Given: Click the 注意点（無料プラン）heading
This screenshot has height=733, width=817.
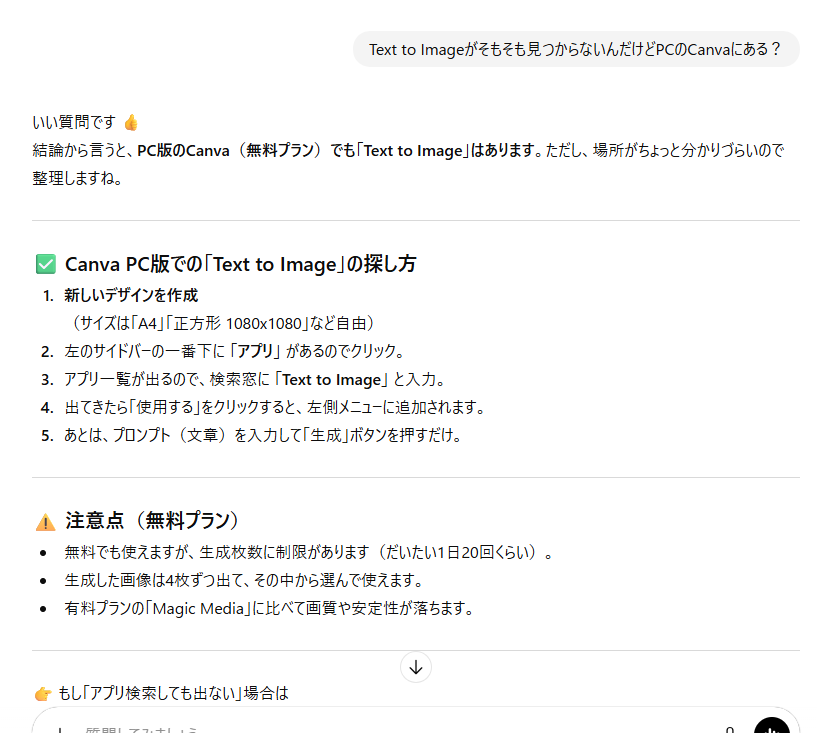Looking at the screenshot, I should pyautogui.click(x=152, y=521).
